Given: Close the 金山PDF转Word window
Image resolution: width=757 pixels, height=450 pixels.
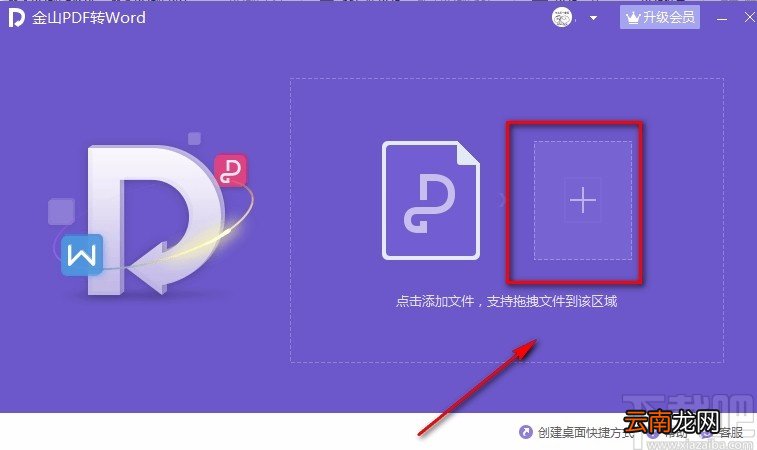Looking at the screenshot, I should [750, 18].
